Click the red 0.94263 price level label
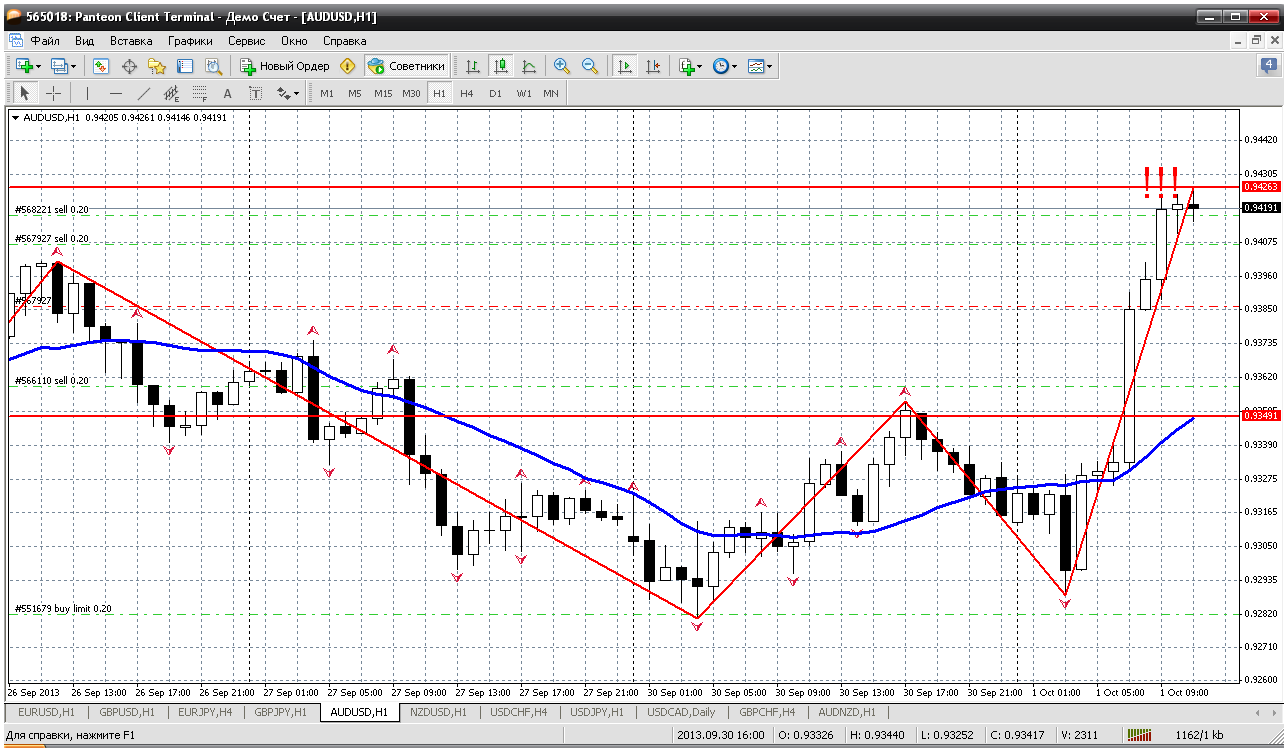The height and width of the screenshot is (748, 1288). click(1260, 187)
